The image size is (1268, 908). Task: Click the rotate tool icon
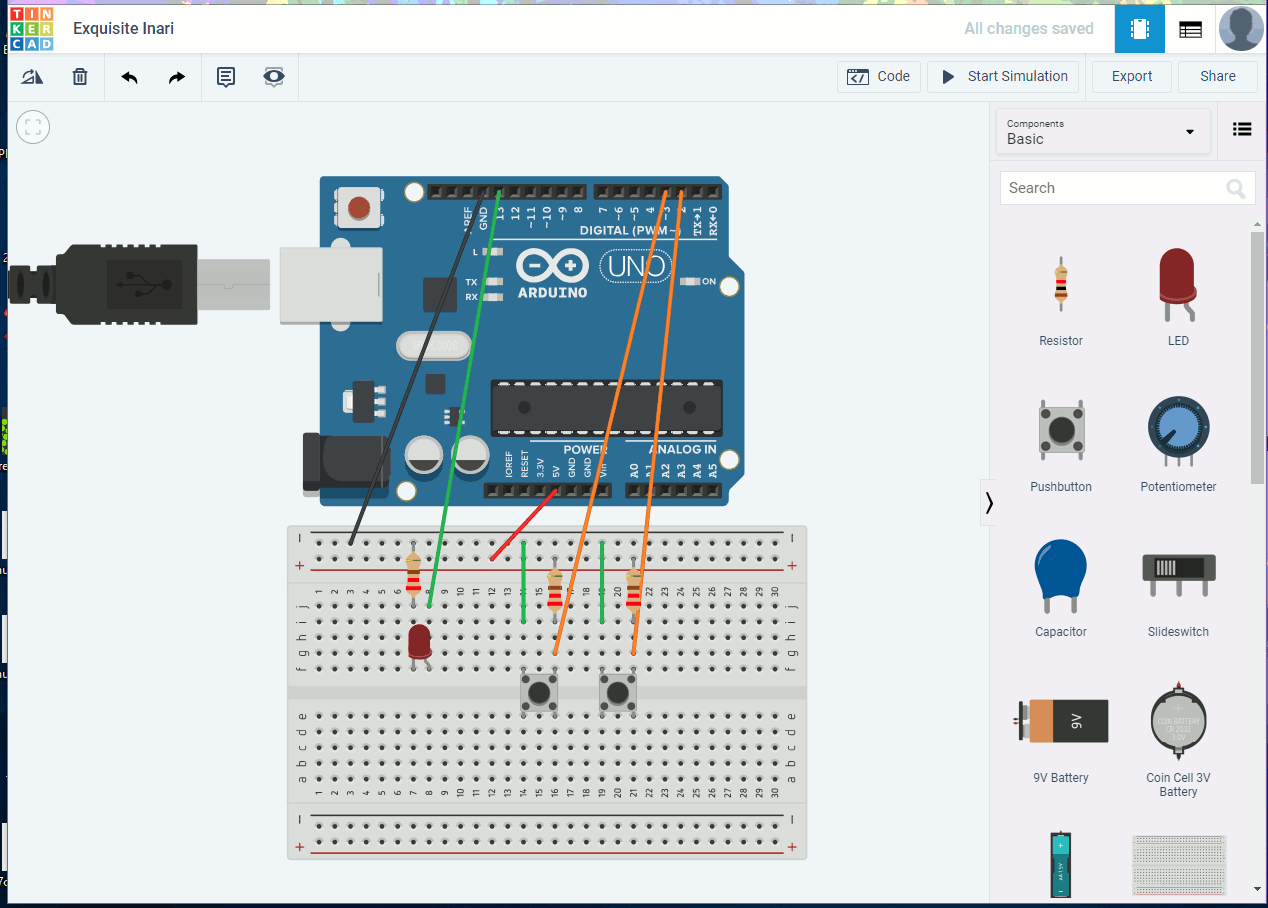point(32,77)
